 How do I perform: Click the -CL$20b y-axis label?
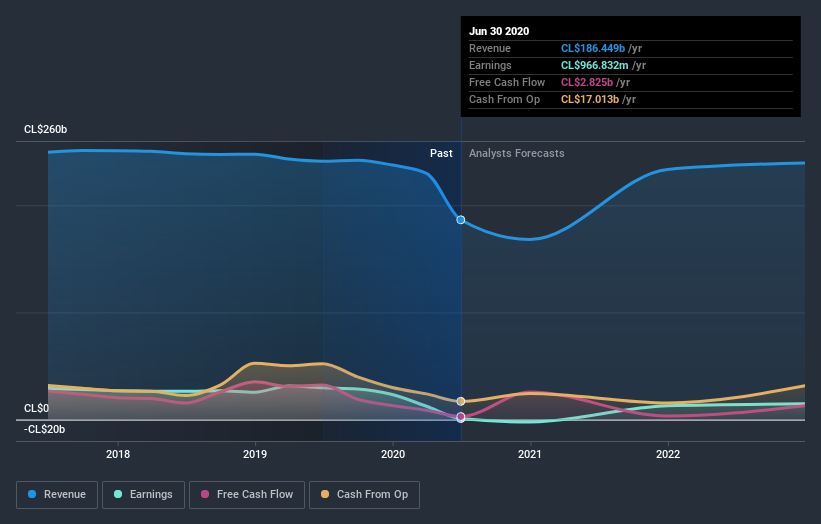point(45,429)
